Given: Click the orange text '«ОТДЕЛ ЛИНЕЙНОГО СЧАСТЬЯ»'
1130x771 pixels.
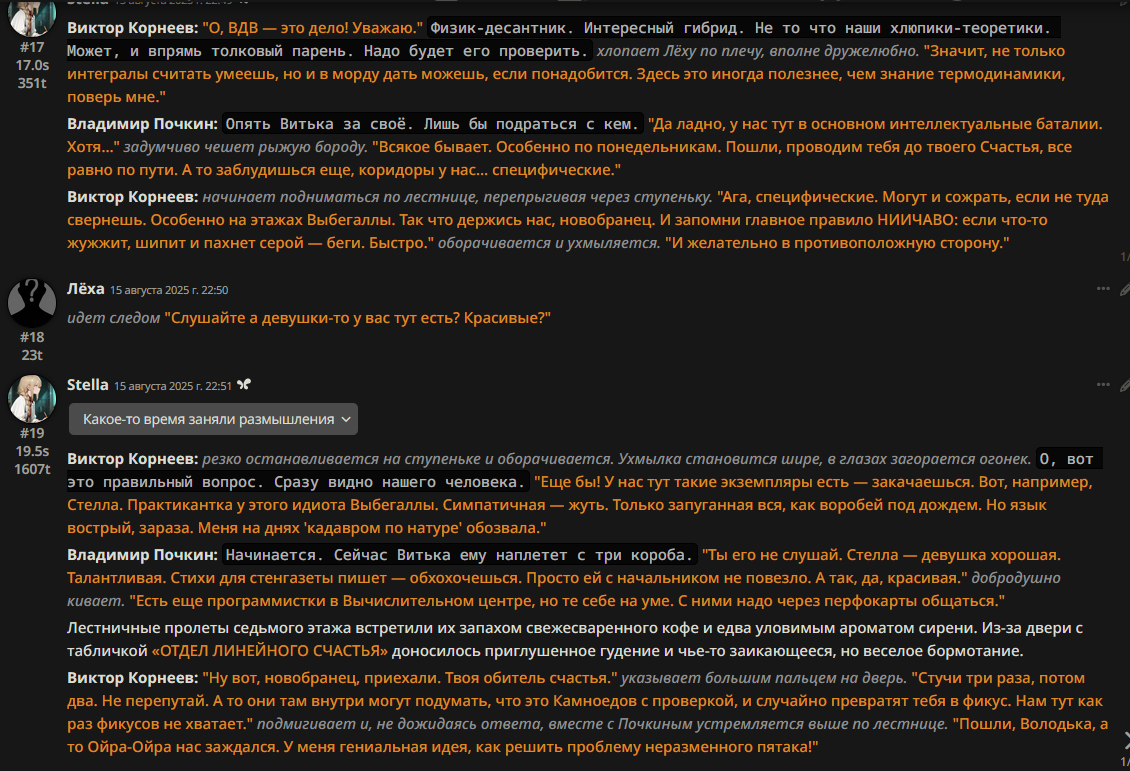Looking at the screenshot, I should pos(270,651).
